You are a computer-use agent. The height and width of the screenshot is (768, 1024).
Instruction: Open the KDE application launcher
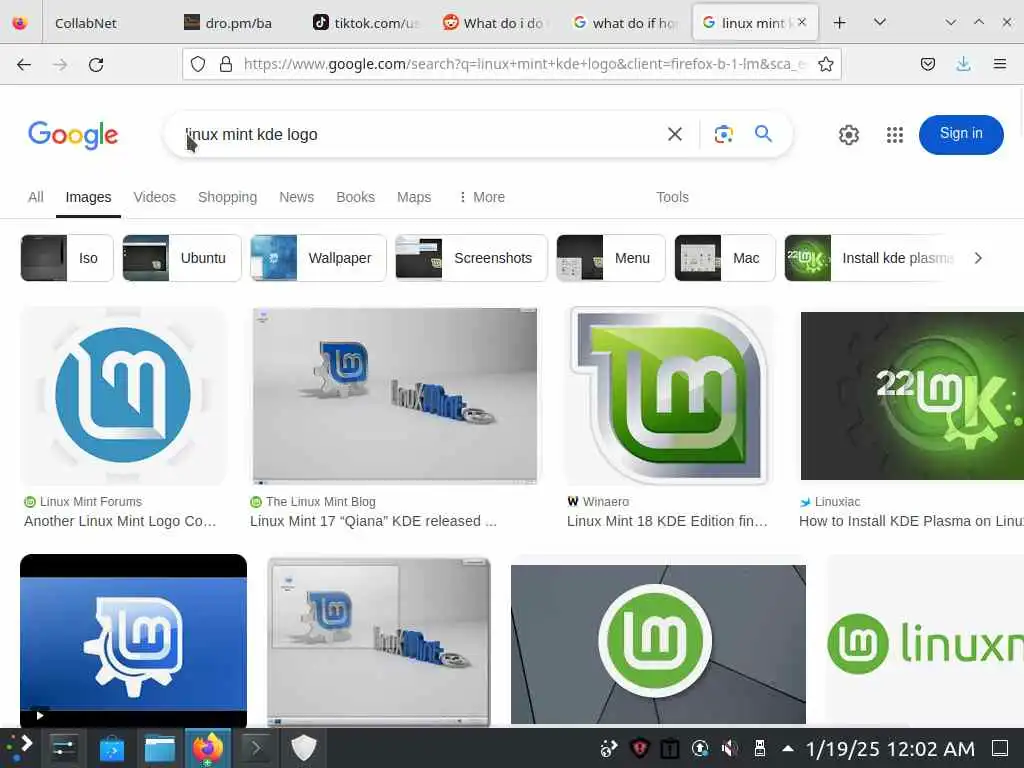coord(20,748)
